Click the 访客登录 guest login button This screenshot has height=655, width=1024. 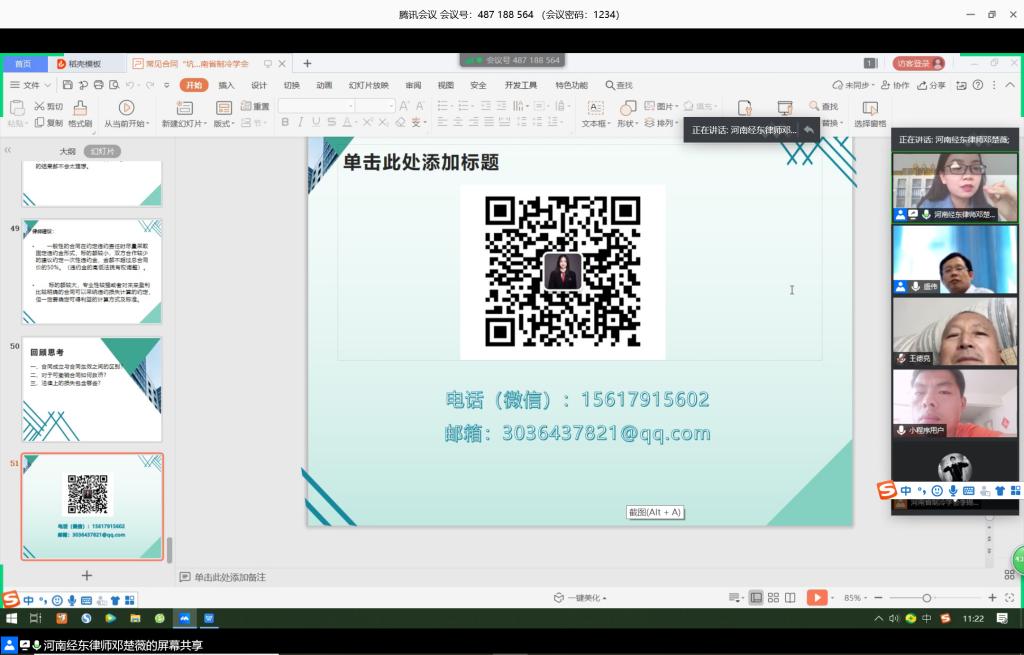click(x=920, y=63)
